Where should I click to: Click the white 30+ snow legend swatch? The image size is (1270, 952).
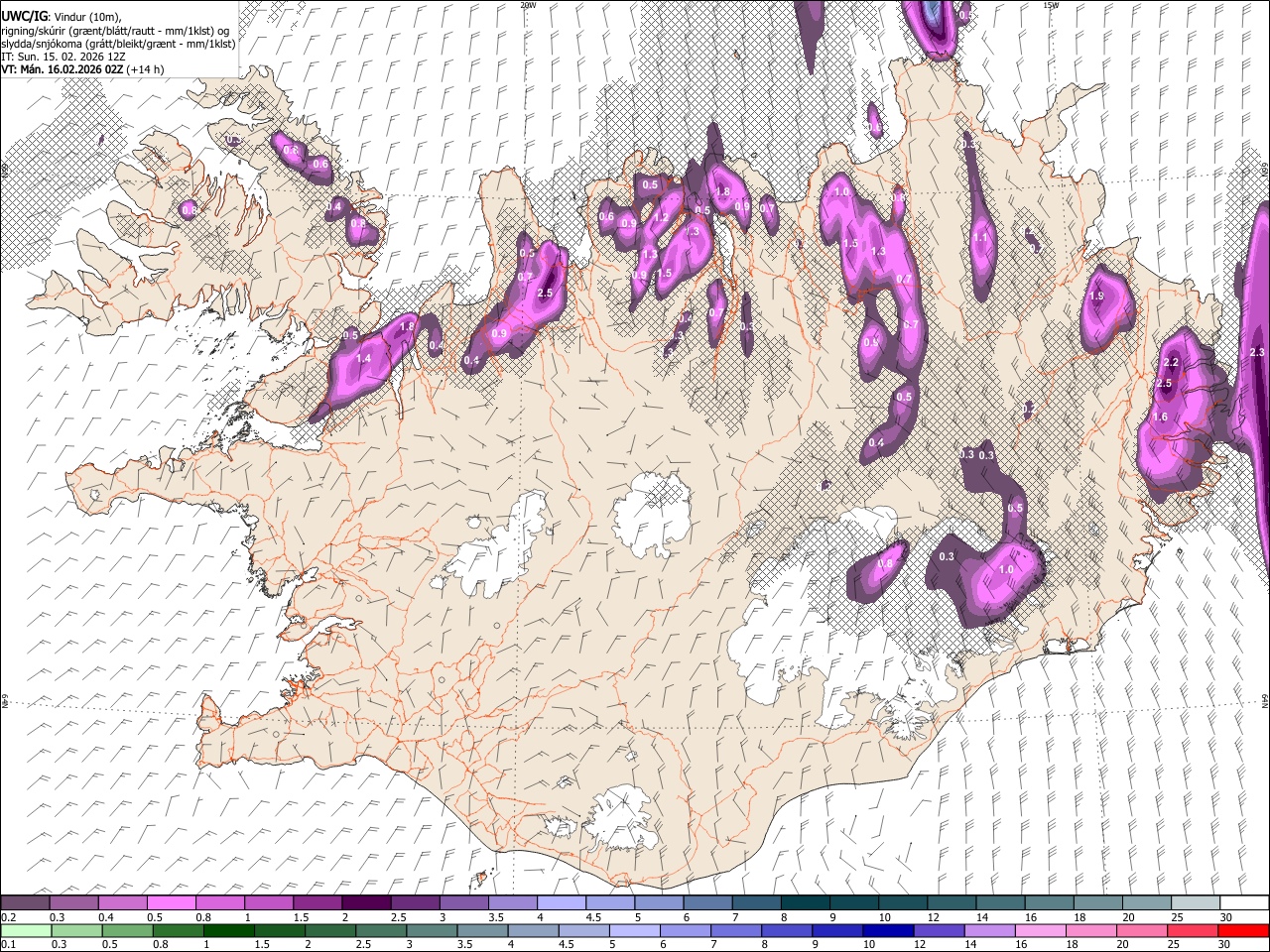point(1243,902)
